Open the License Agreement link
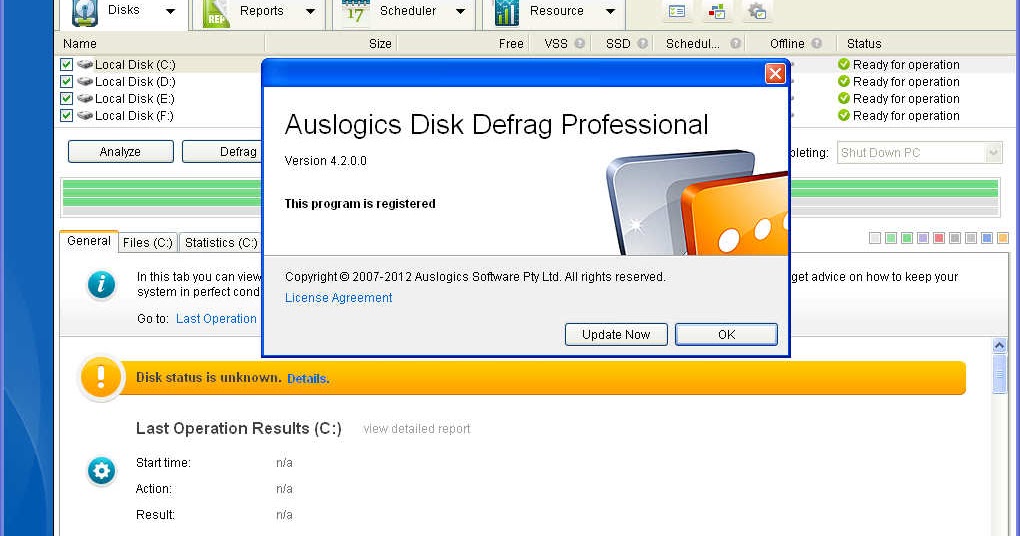 338,298
